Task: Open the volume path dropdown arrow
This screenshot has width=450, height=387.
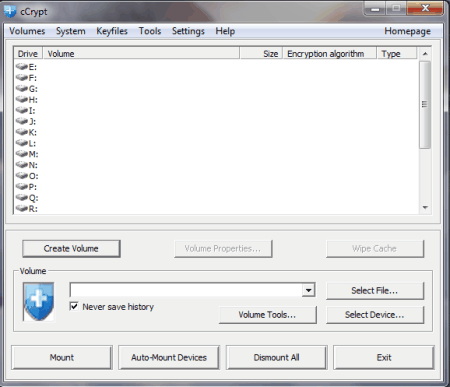Action: point(308,290)
